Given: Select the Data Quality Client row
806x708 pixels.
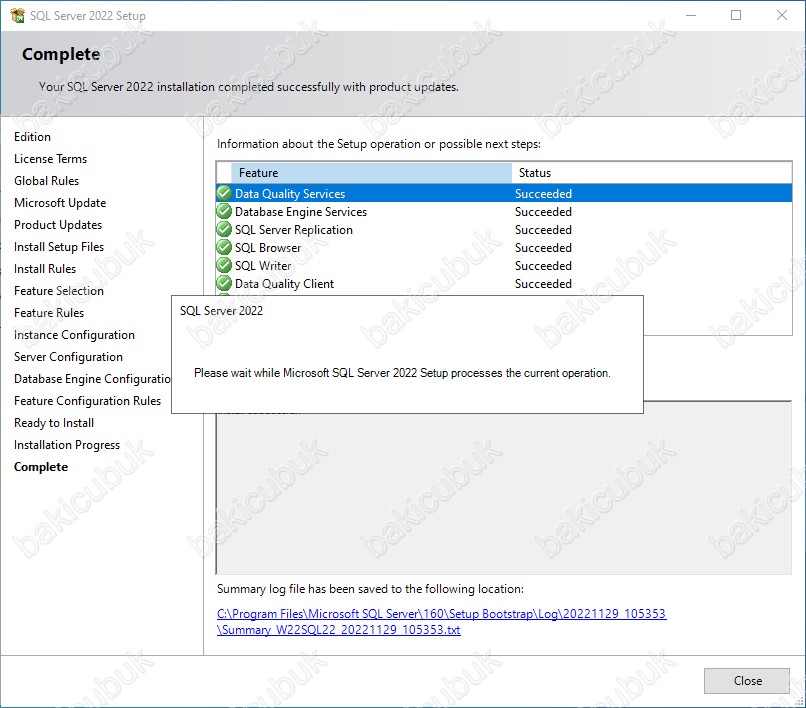Looking at the screenshot, I should point(504,283).
